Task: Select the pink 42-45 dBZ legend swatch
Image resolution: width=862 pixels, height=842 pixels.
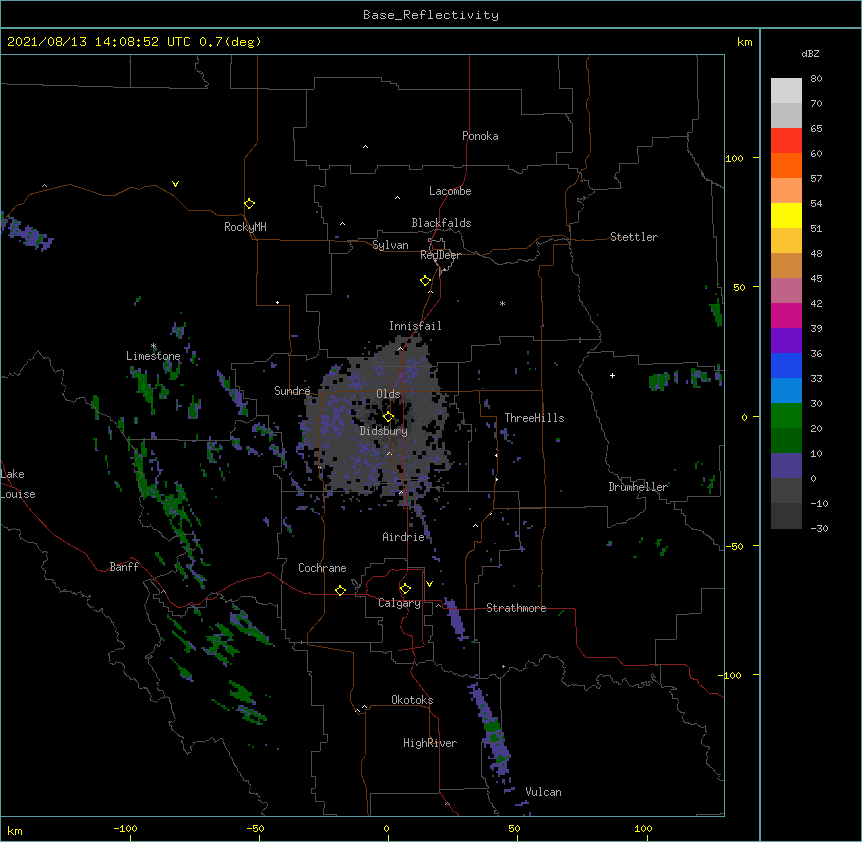Action: (786, 291)
